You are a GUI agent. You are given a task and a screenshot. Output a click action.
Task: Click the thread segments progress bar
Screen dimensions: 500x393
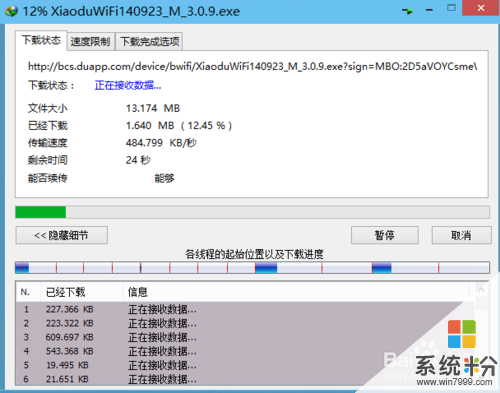point(252,268)
